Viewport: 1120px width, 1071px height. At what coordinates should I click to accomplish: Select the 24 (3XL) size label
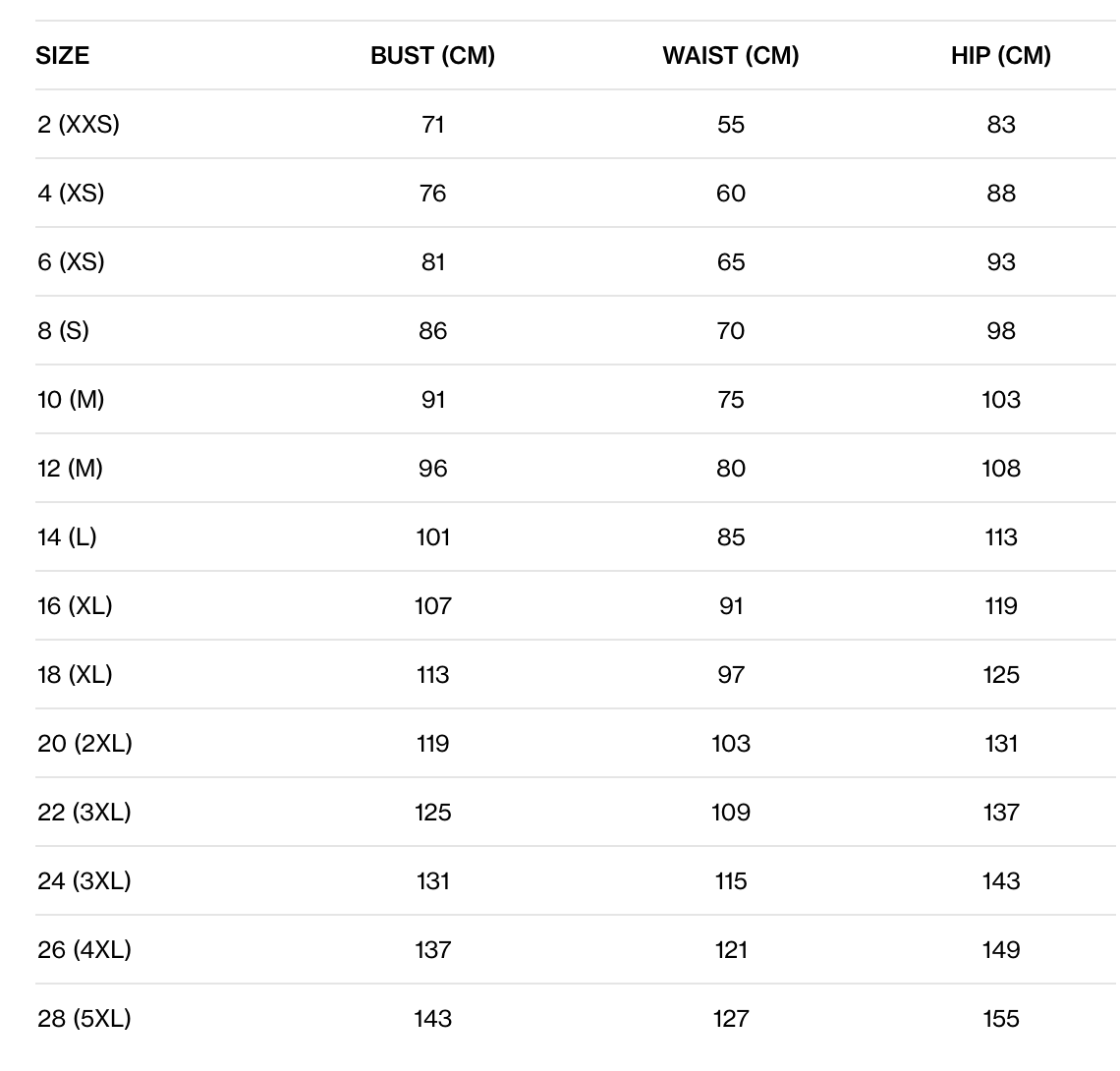(84, 881)
